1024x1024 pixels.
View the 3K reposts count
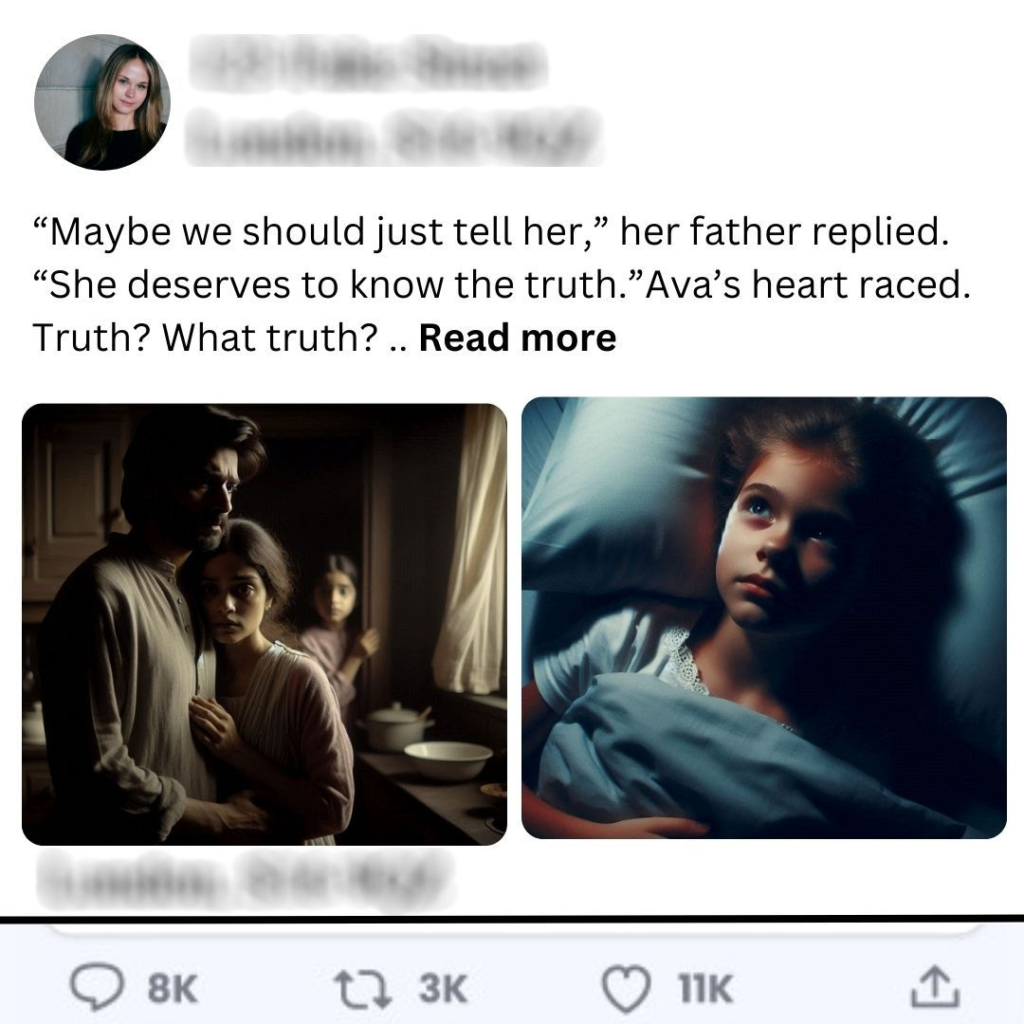point(443,988)
